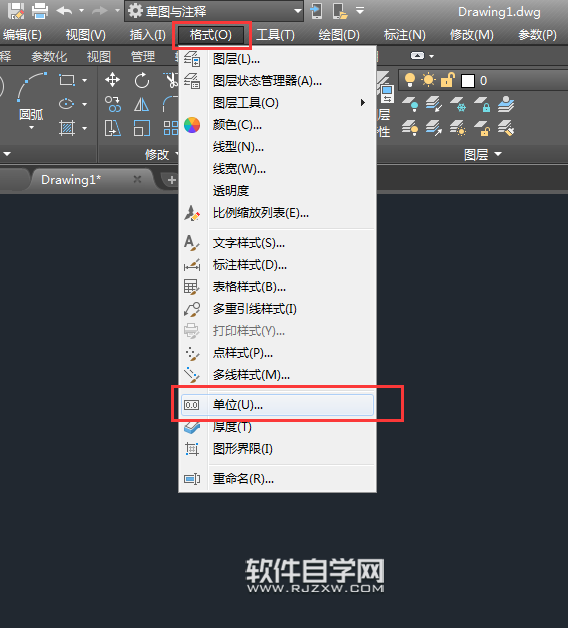Click the Unlock layer icon
The width and height of the screenshot is (568, 628).
coord(482,129)
